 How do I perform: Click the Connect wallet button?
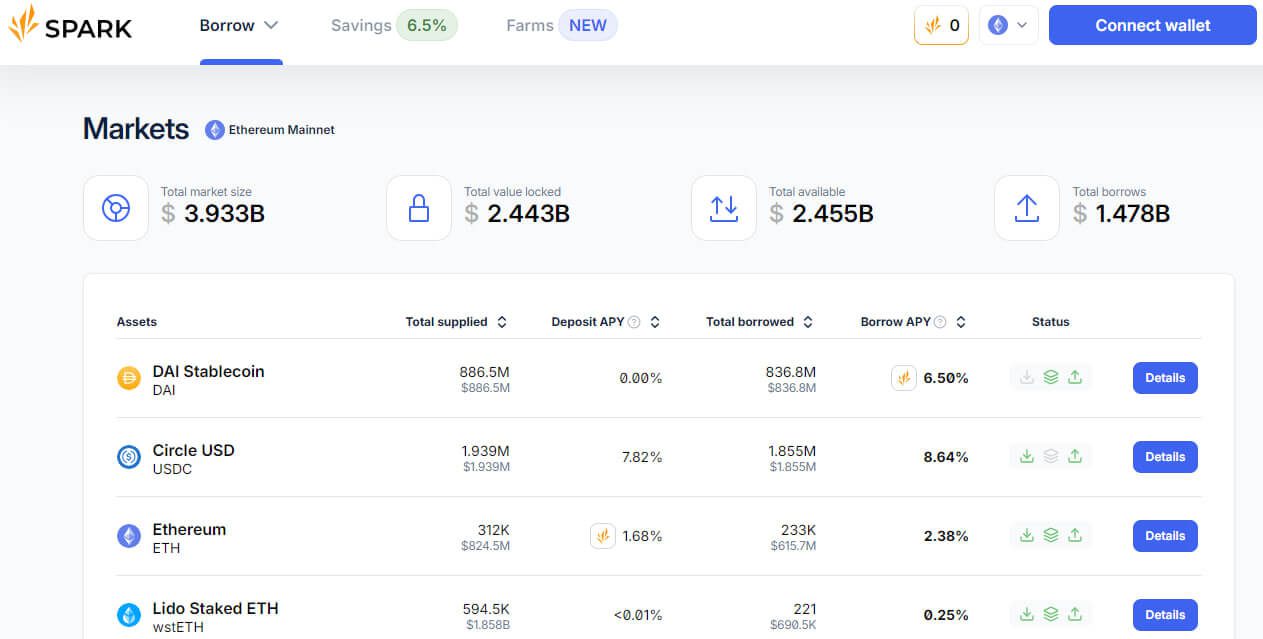click(x=1153, y=25)
